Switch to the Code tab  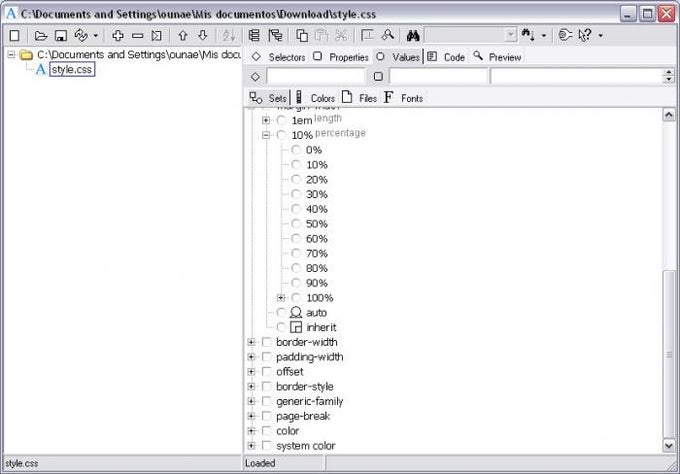[x=446, y=57]
